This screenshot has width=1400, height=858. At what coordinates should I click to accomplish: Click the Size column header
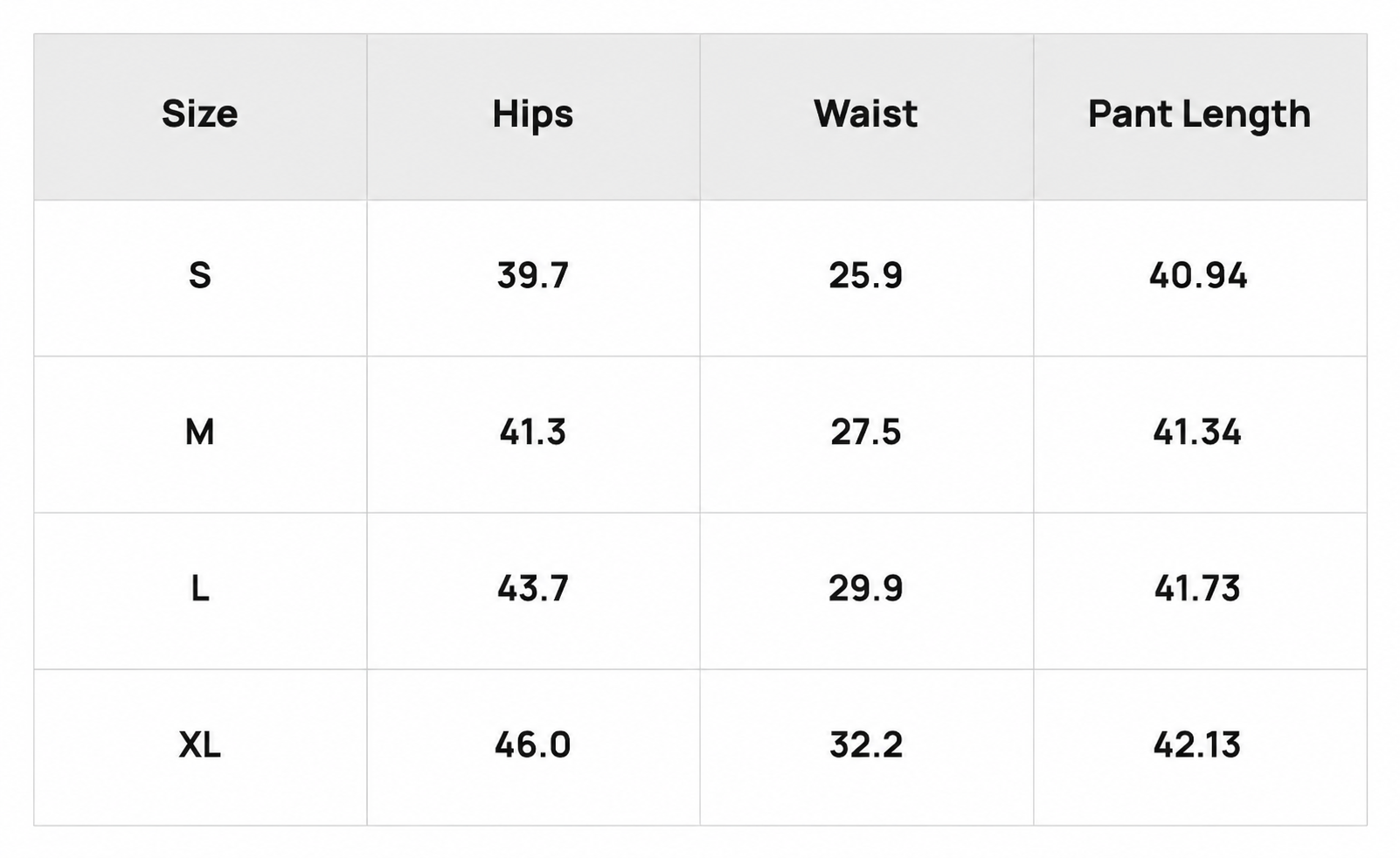[199, 114]
